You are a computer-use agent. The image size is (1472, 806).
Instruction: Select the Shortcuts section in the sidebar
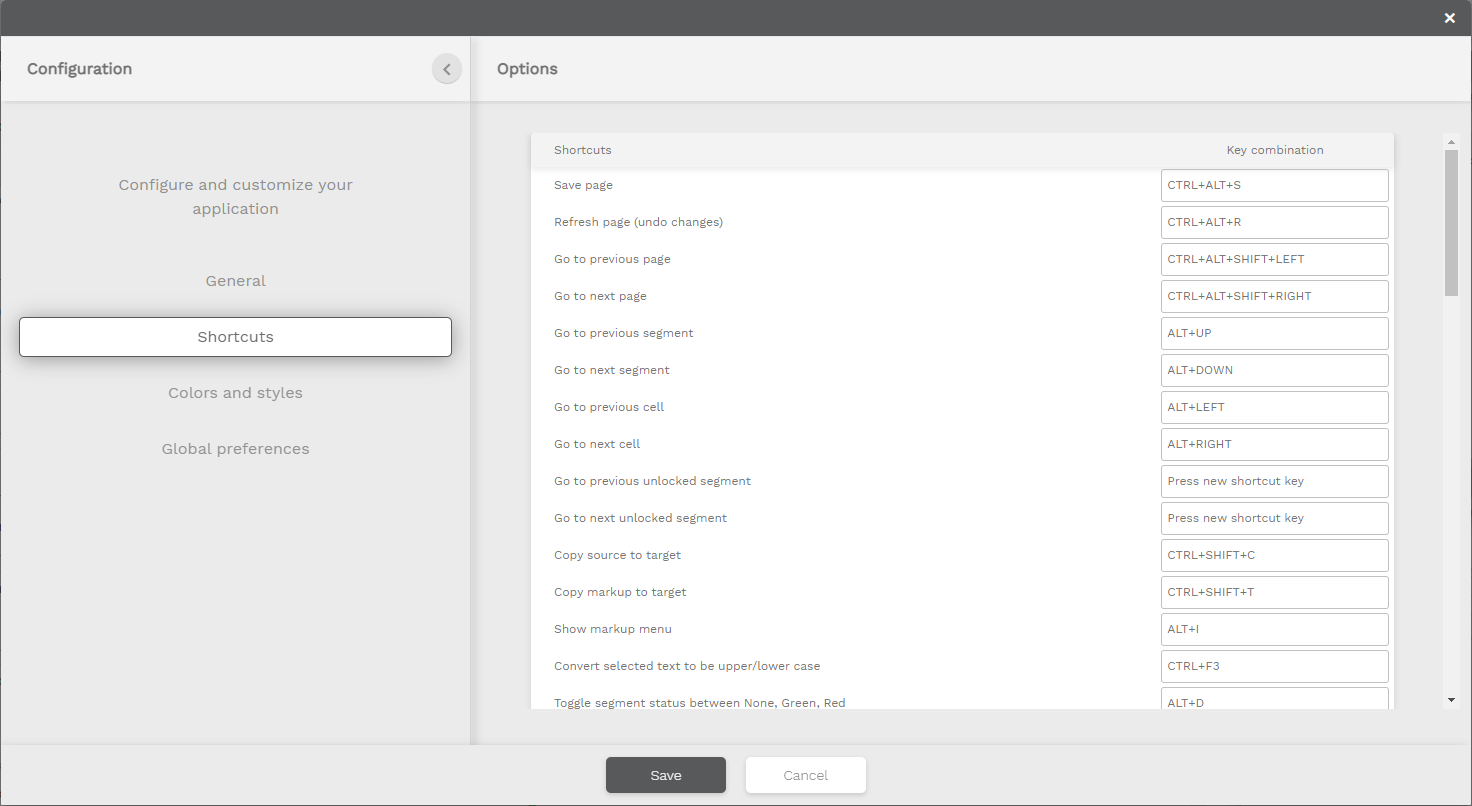pos(235,337)
